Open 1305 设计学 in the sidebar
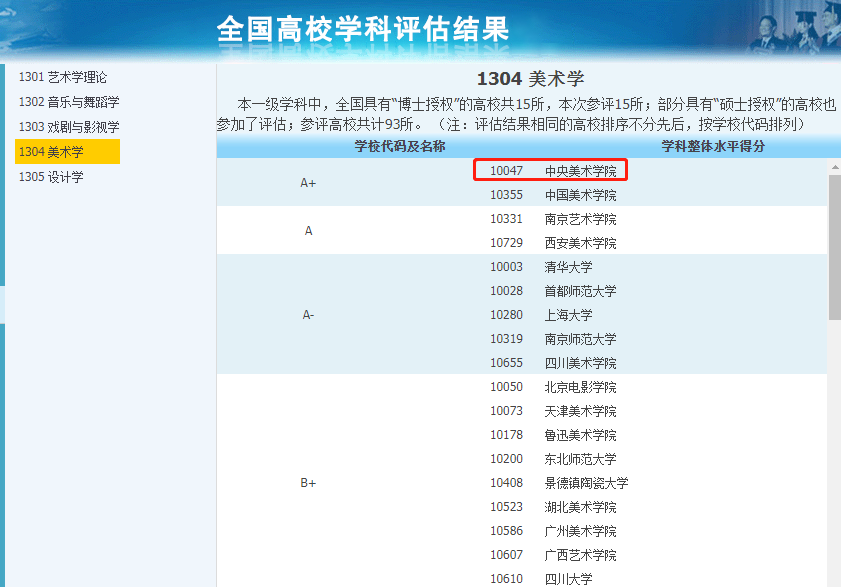Image resolution: width=841 pixels, height=587 pixels. pyautogui.click(x=51, y=177)
